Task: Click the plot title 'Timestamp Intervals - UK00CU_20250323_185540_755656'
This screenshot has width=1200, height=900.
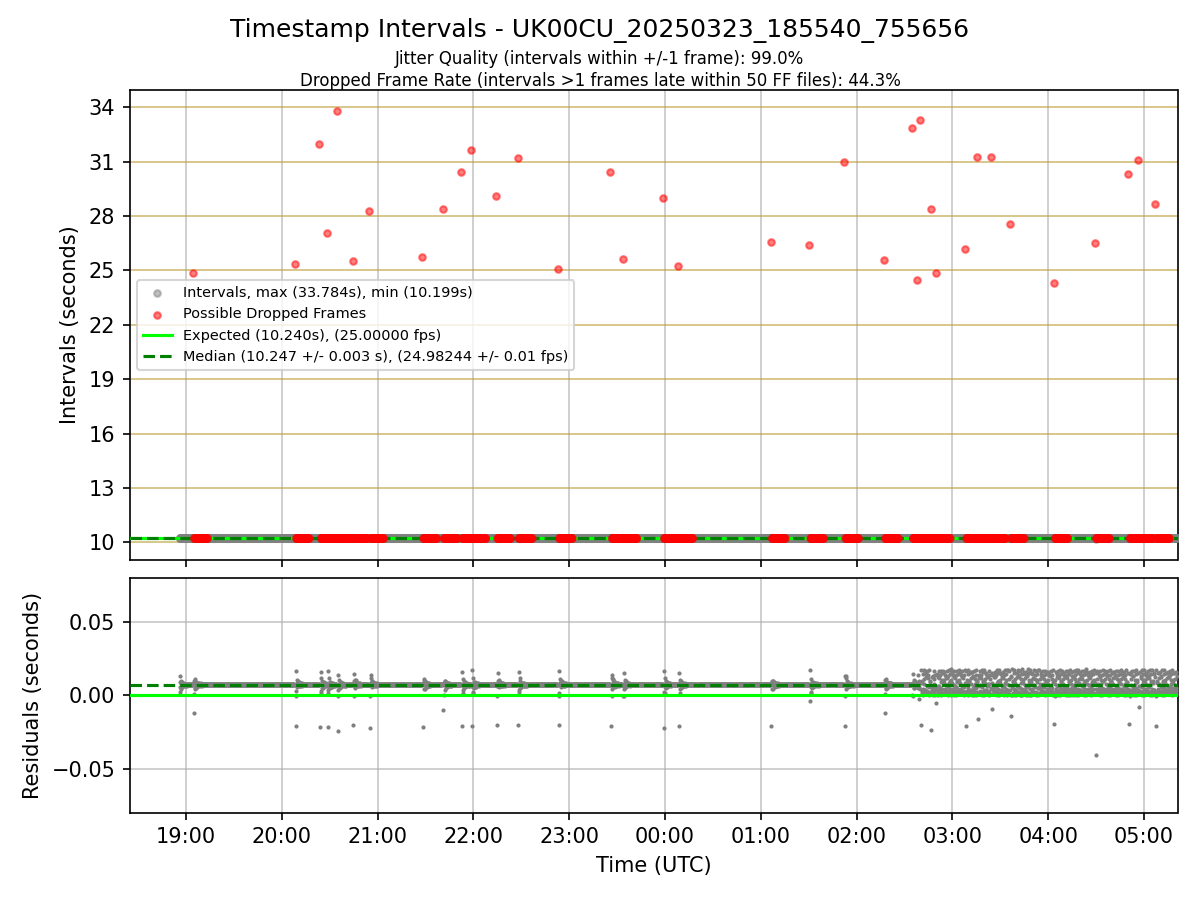Action: 599,29
